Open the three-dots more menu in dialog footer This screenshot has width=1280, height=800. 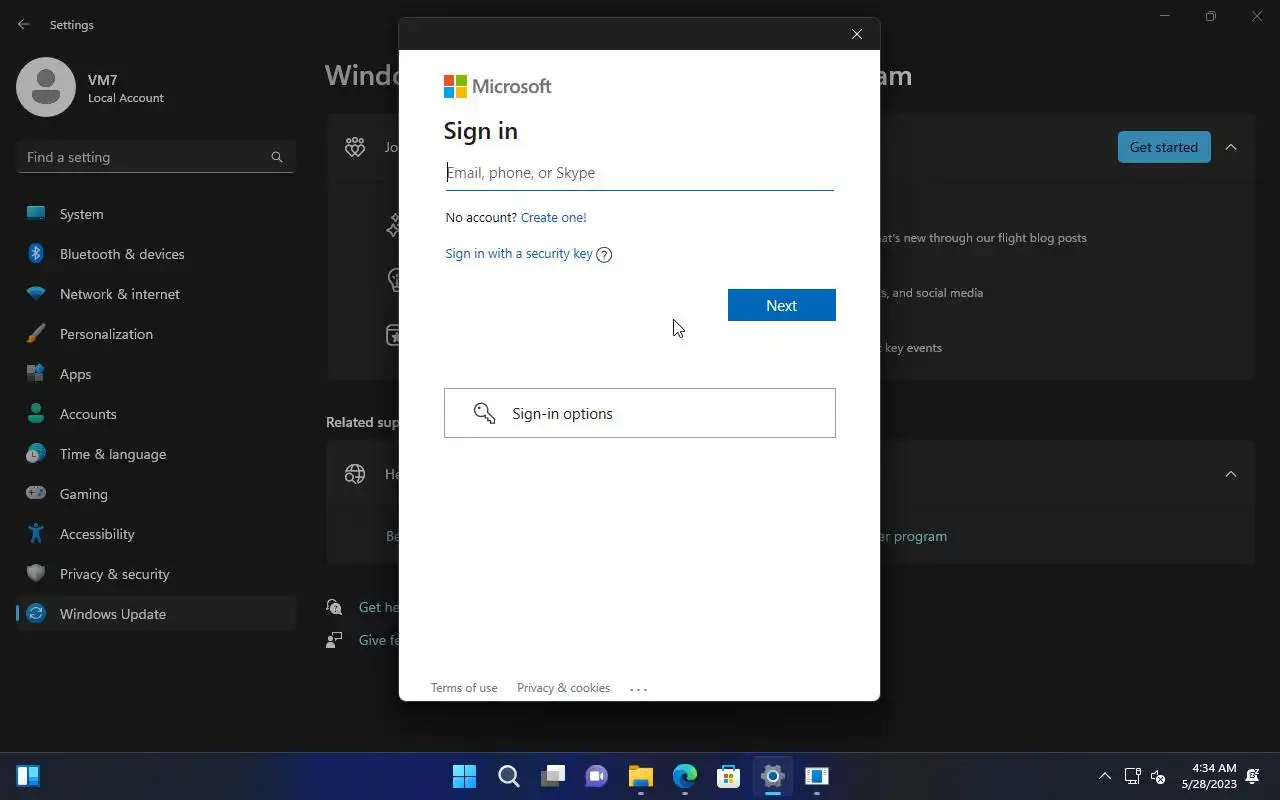(x=639, y=689)
